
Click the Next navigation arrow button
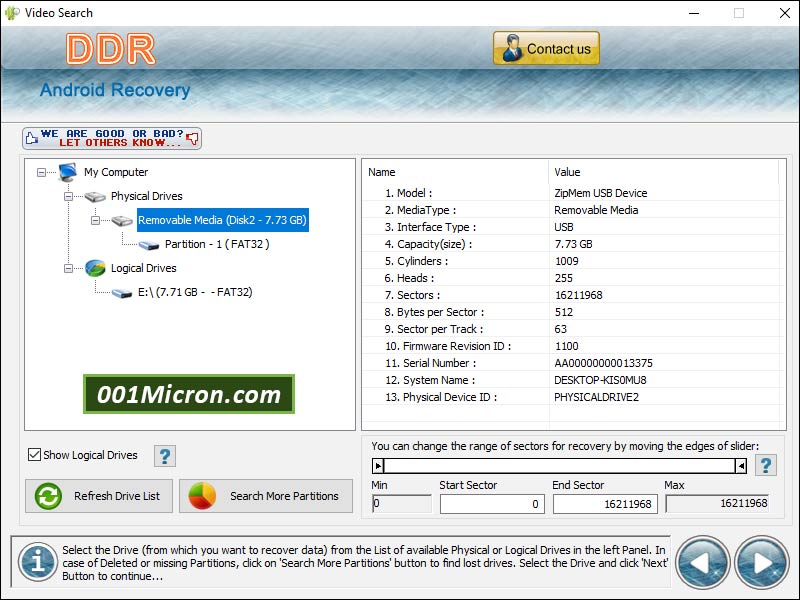(x=760, y=562)
